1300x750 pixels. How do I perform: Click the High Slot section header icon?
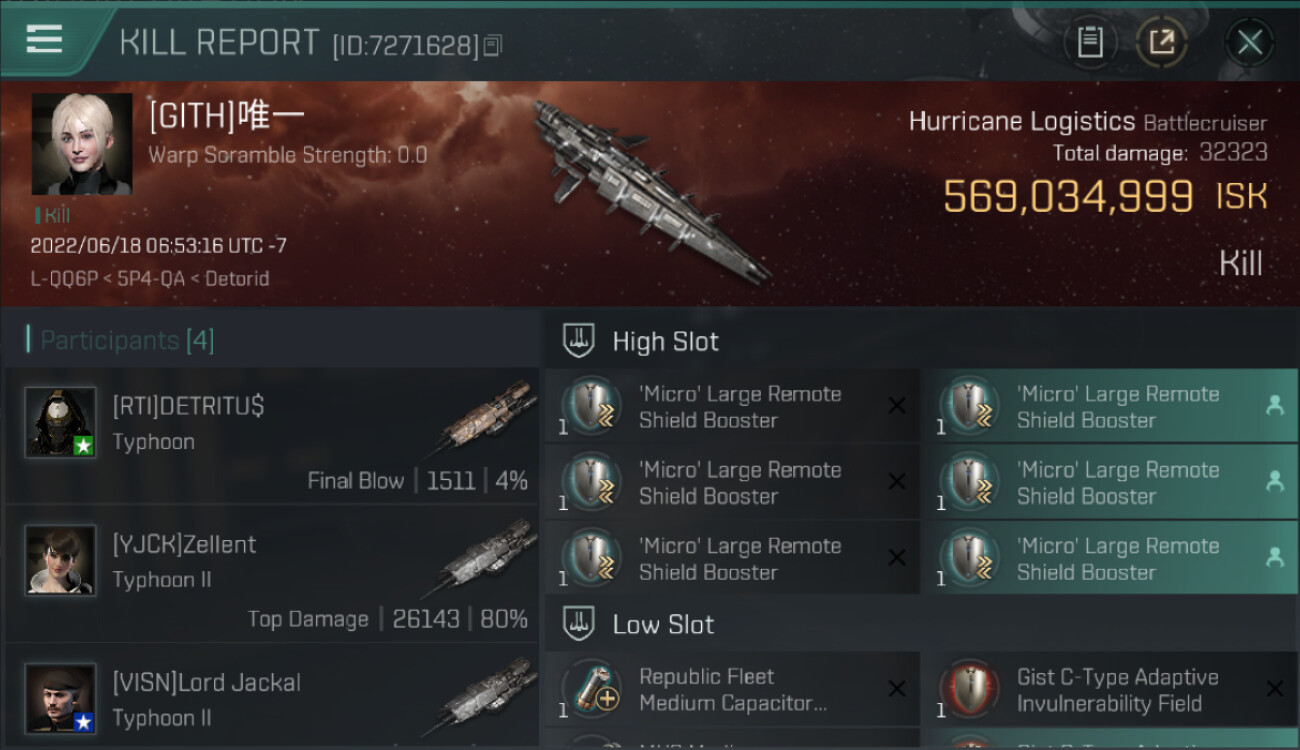579,340
